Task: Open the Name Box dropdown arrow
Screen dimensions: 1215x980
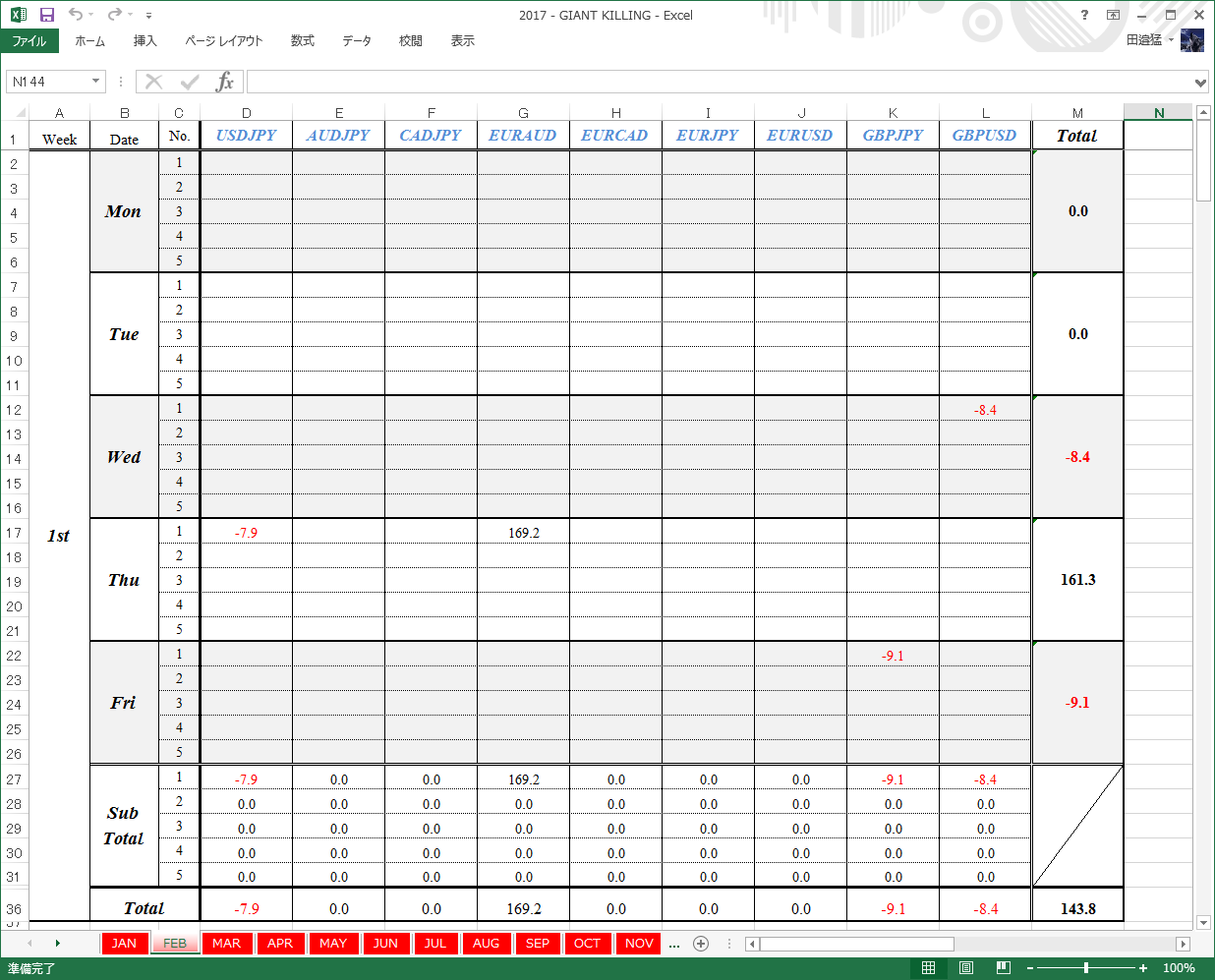Action: [95, 82]
